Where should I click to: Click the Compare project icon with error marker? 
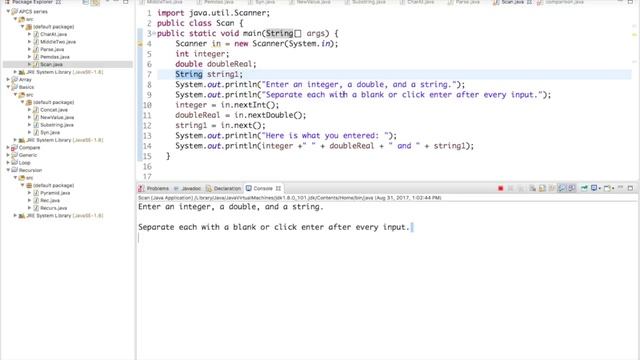pyautogui.click(x=15, y=147)
